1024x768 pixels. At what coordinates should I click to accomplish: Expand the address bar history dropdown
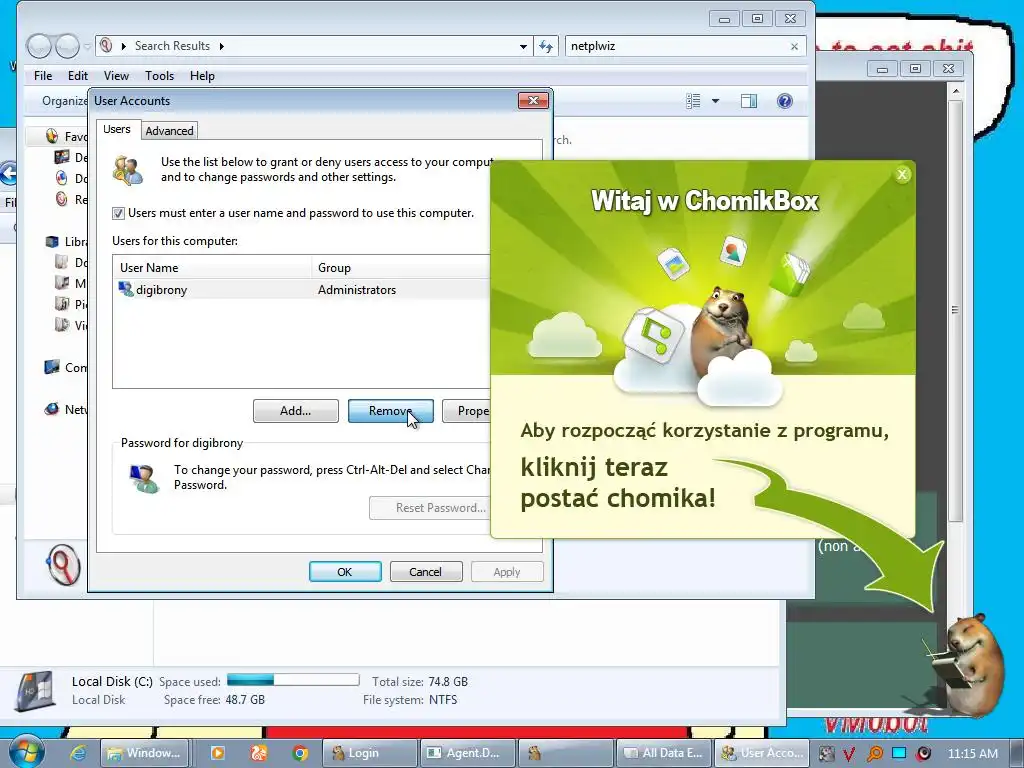point(523,46)
